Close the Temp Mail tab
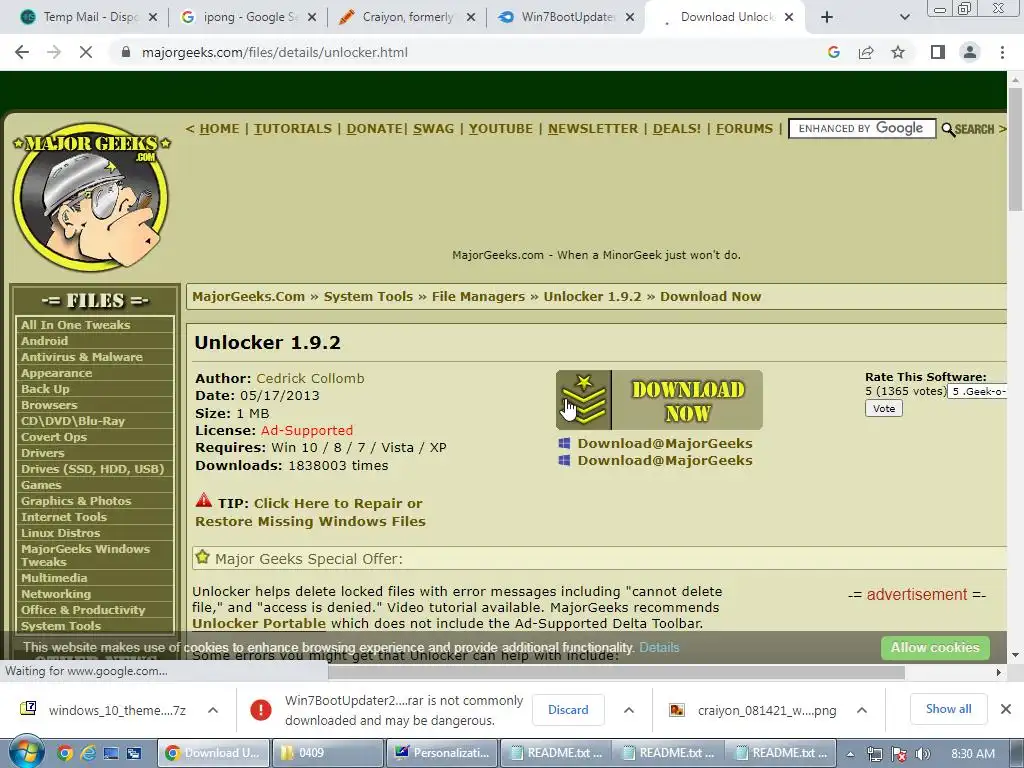 (x=153, y=17)
